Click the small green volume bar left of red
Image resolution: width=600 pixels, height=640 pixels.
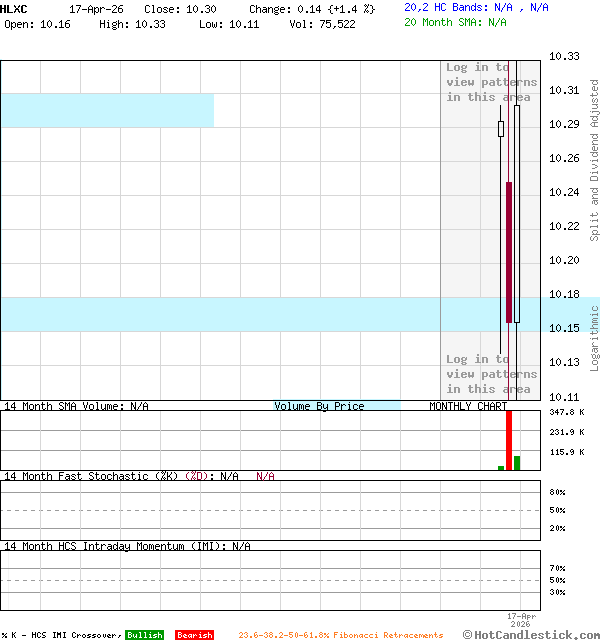tap(501, 467)
